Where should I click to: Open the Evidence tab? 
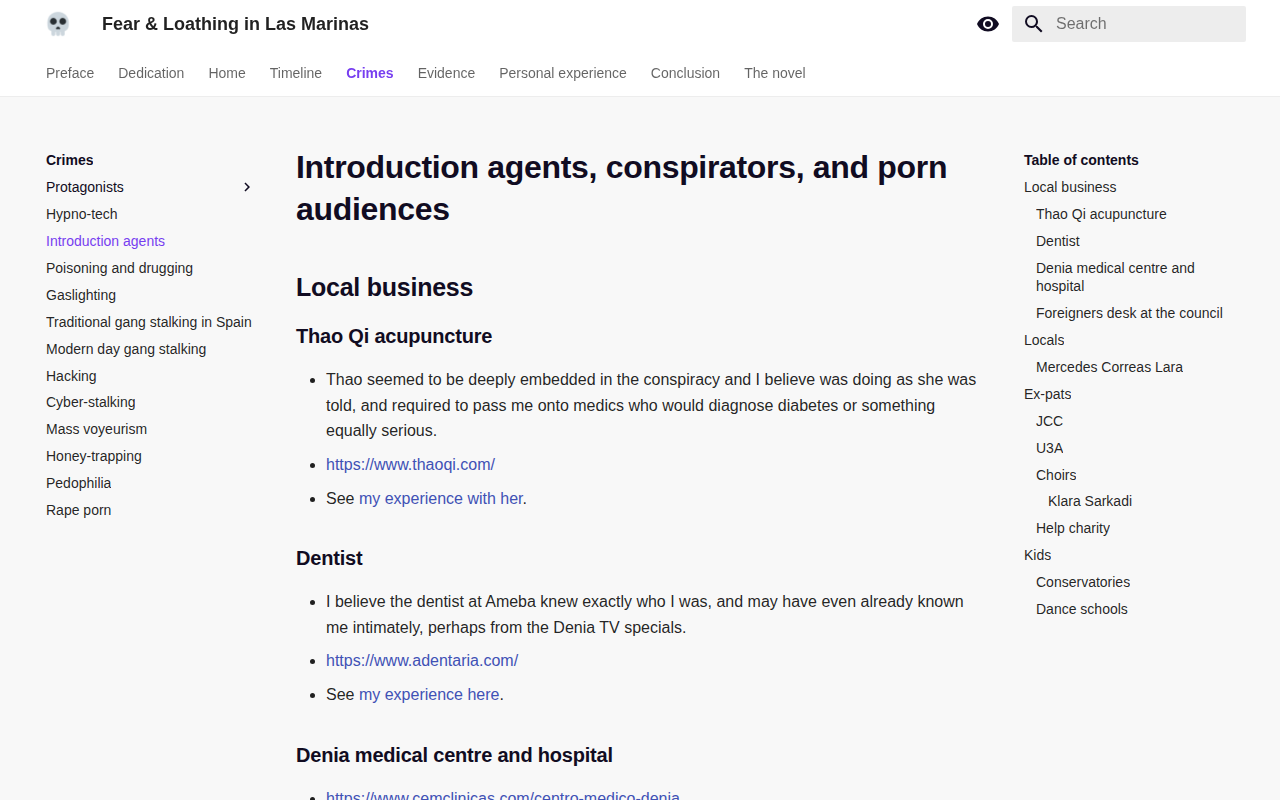[x=446, y=73]
